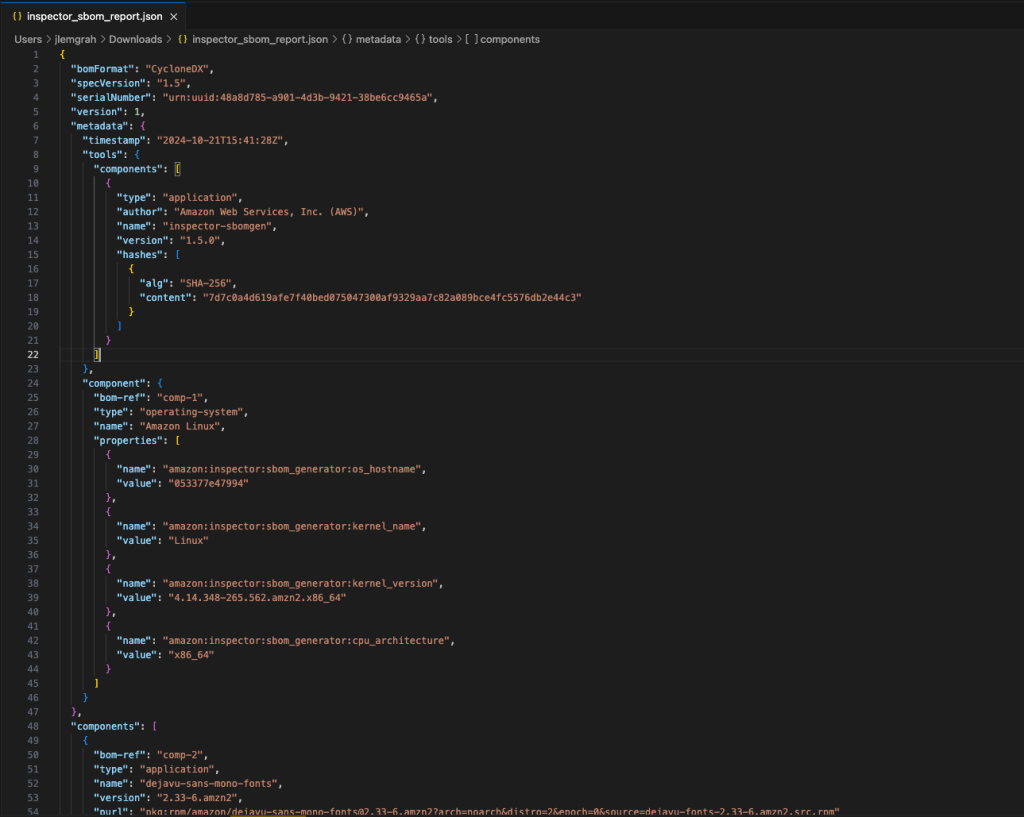Click the kernel version 4.14.348 value

[x=257, y=598]
